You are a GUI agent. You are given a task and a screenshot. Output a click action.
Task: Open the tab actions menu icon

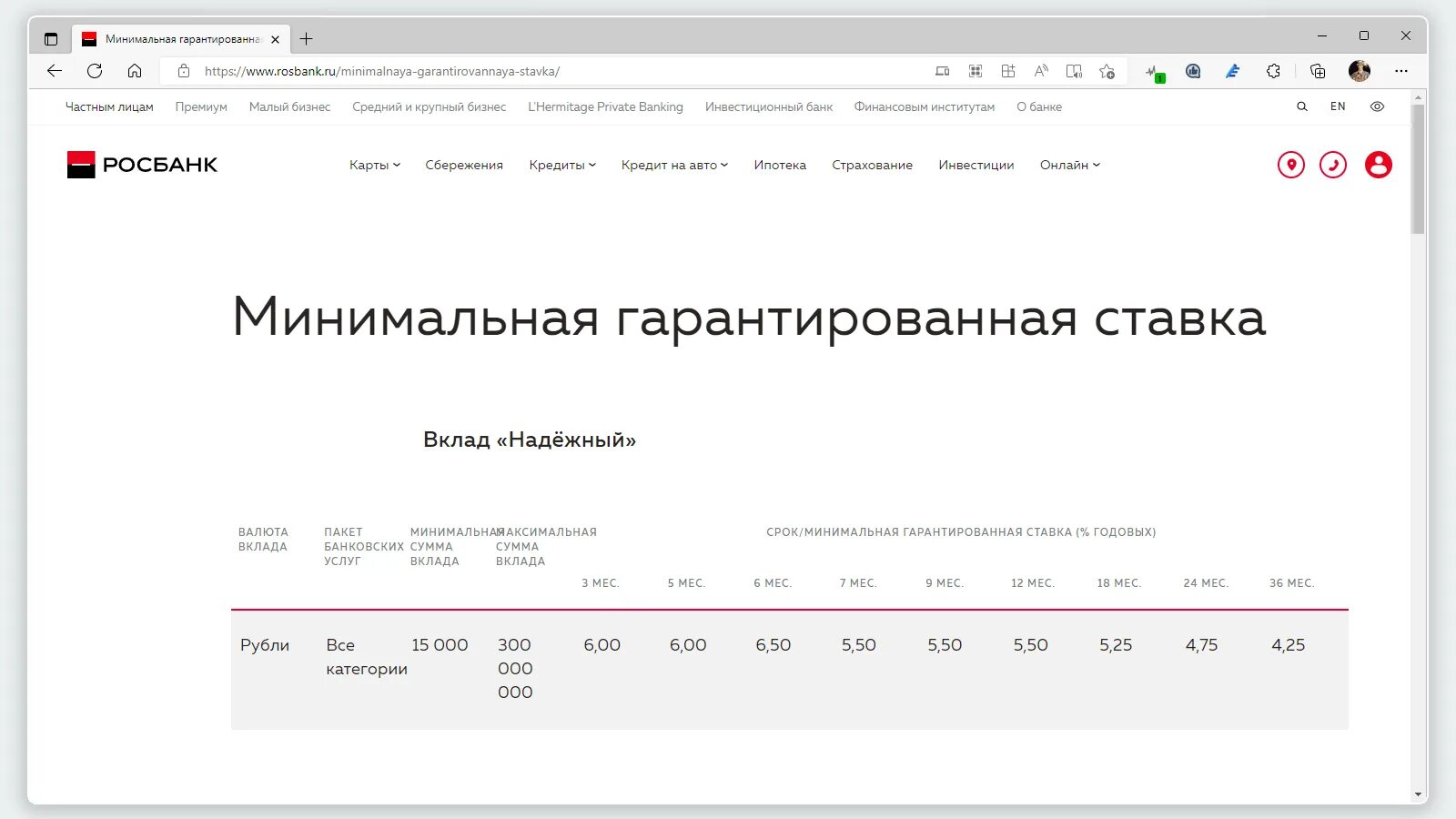51,39
